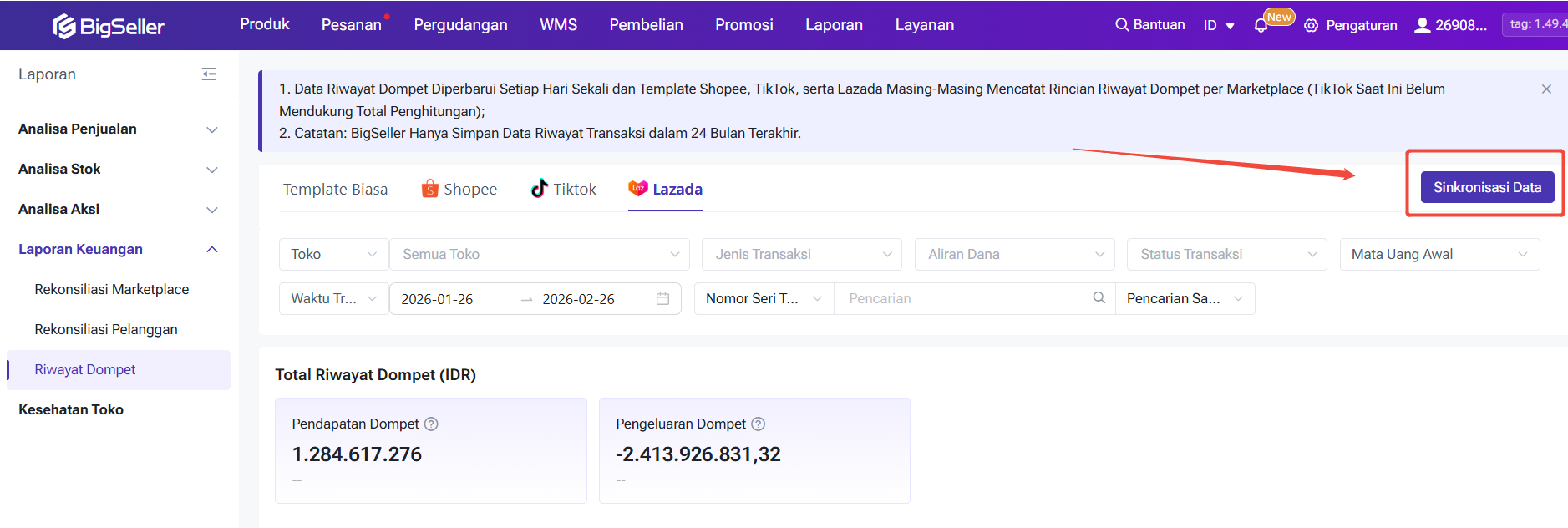The image size is (1568, 528).
Task: Collapse the Laporan sidebar menu icon
Action: point(209,74)
